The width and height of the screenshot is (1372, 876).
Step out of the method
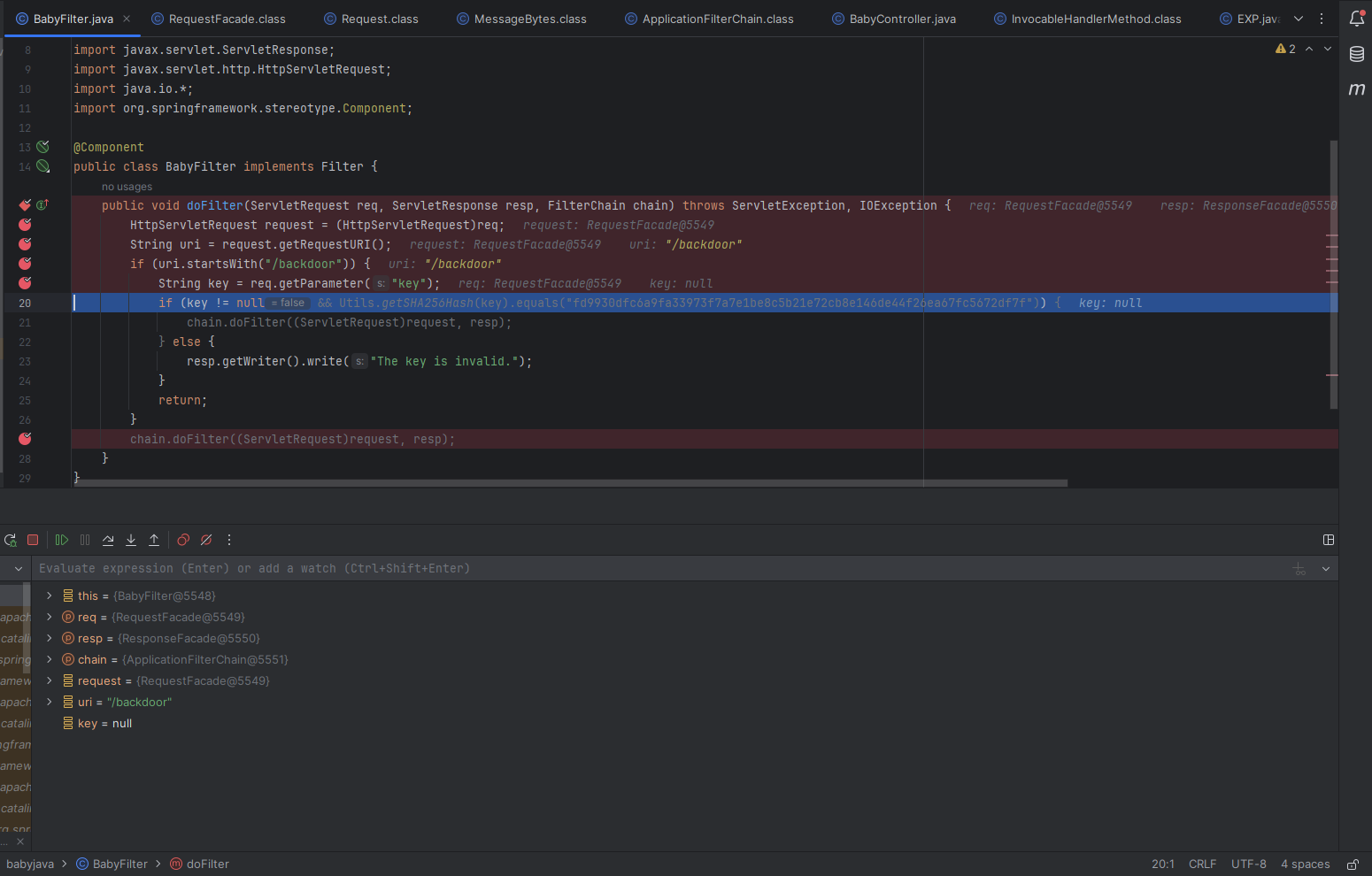coord(154,540)
